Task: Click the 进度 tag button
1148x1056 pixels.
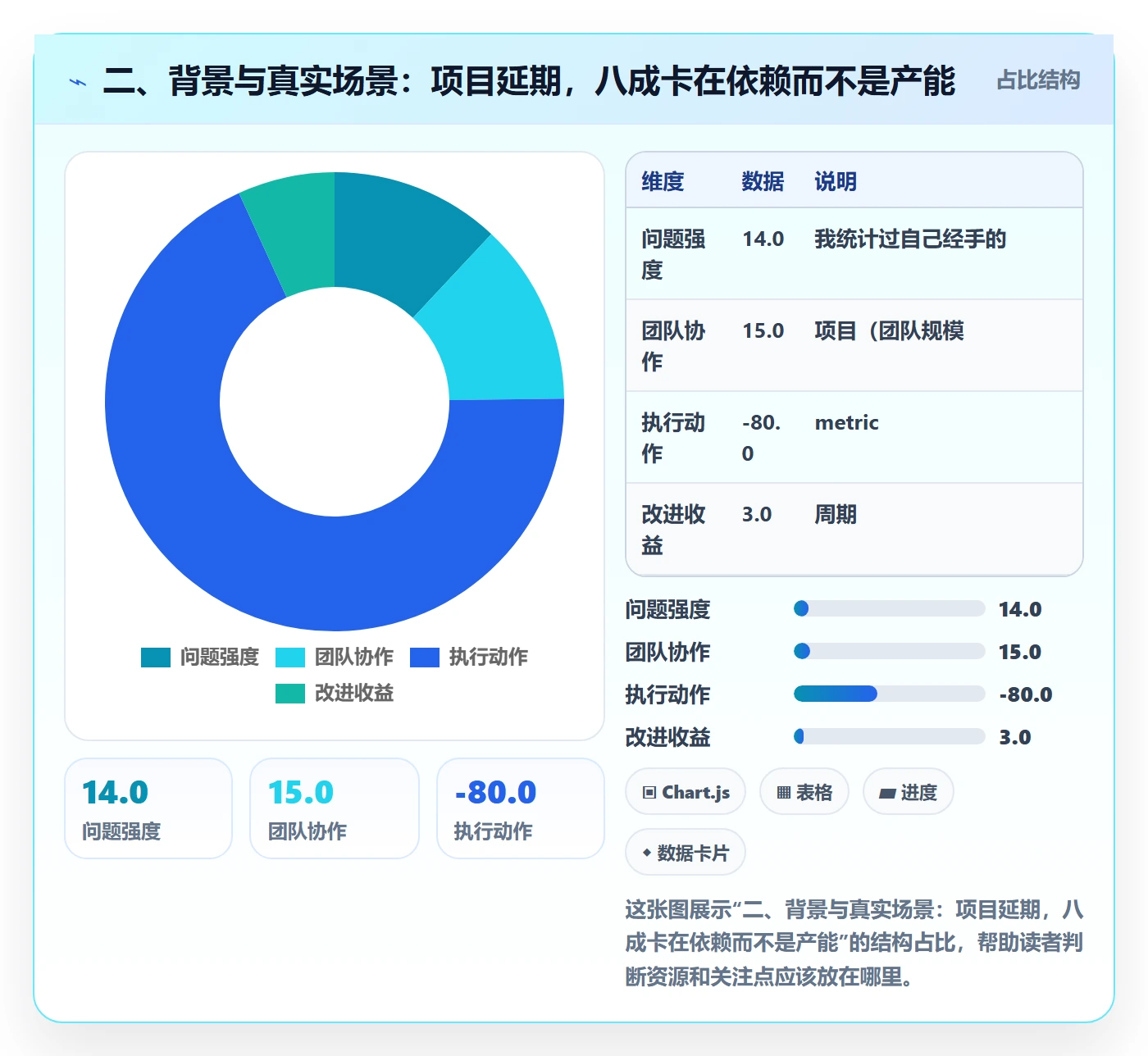Action: click(909, 792)
